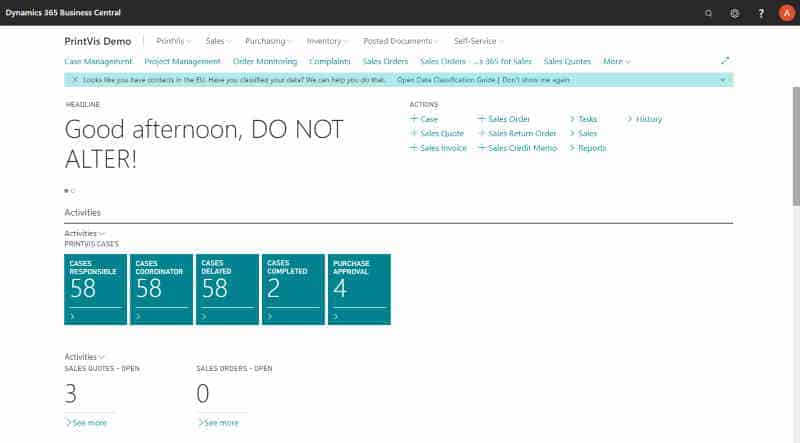Click arrow on Cases Delayed tile

[x=204, y=316]
